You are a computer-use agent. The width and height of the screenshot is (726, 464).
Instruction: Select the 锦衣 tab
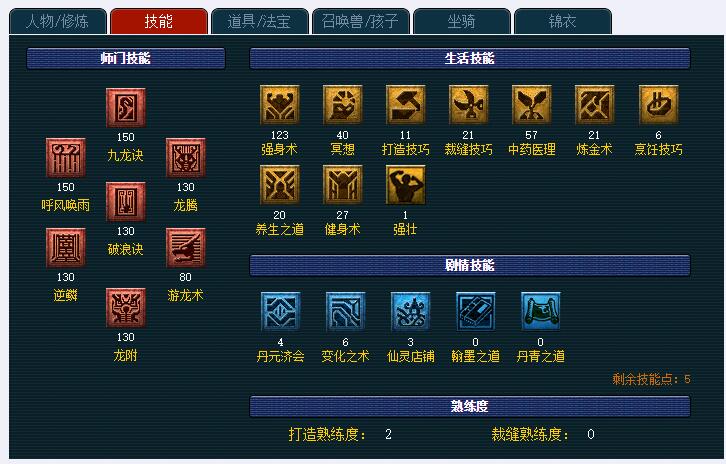tap(563, 21)
